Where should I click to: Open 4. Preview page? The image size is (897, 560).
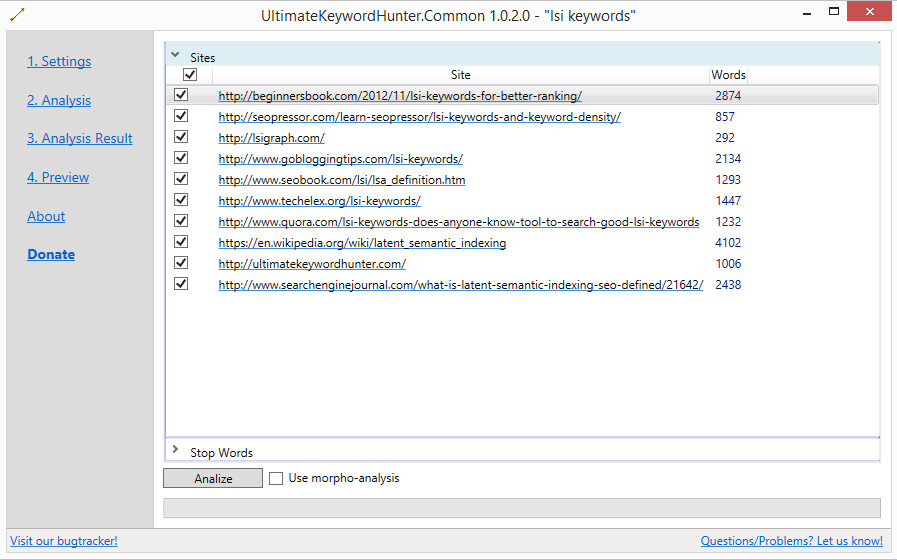point(58,177)
